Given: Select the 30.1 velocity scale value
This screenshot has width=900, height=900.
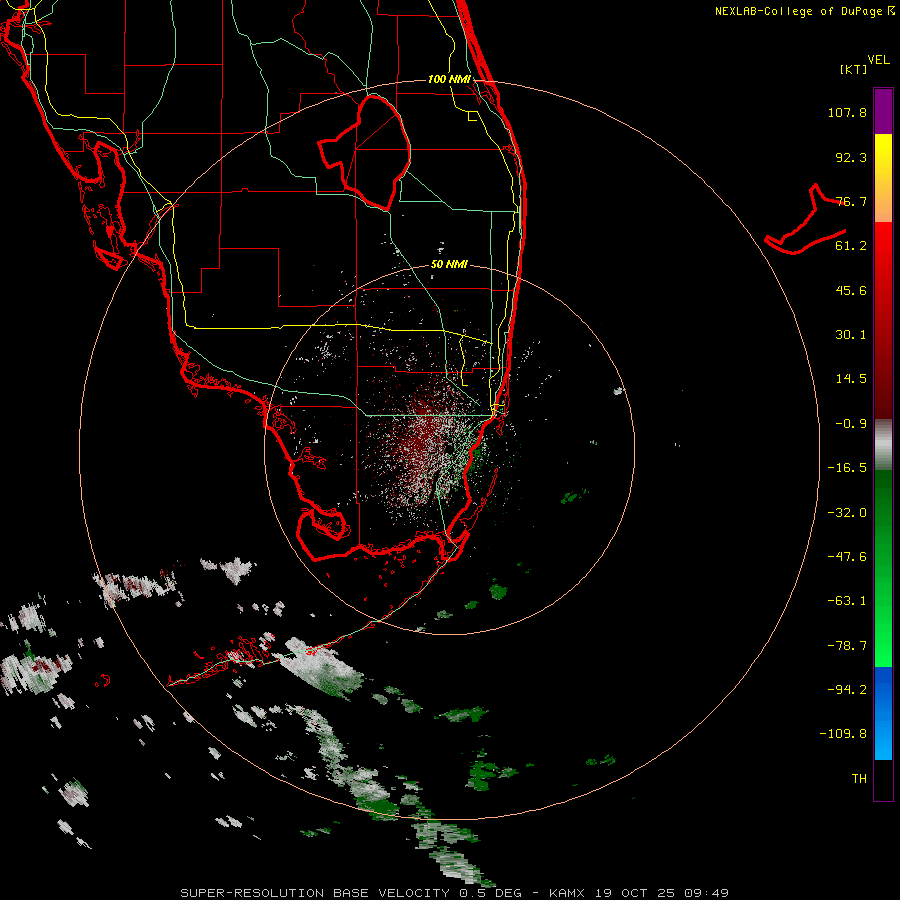Looking at the screenshot, I should tap(851, 335).
